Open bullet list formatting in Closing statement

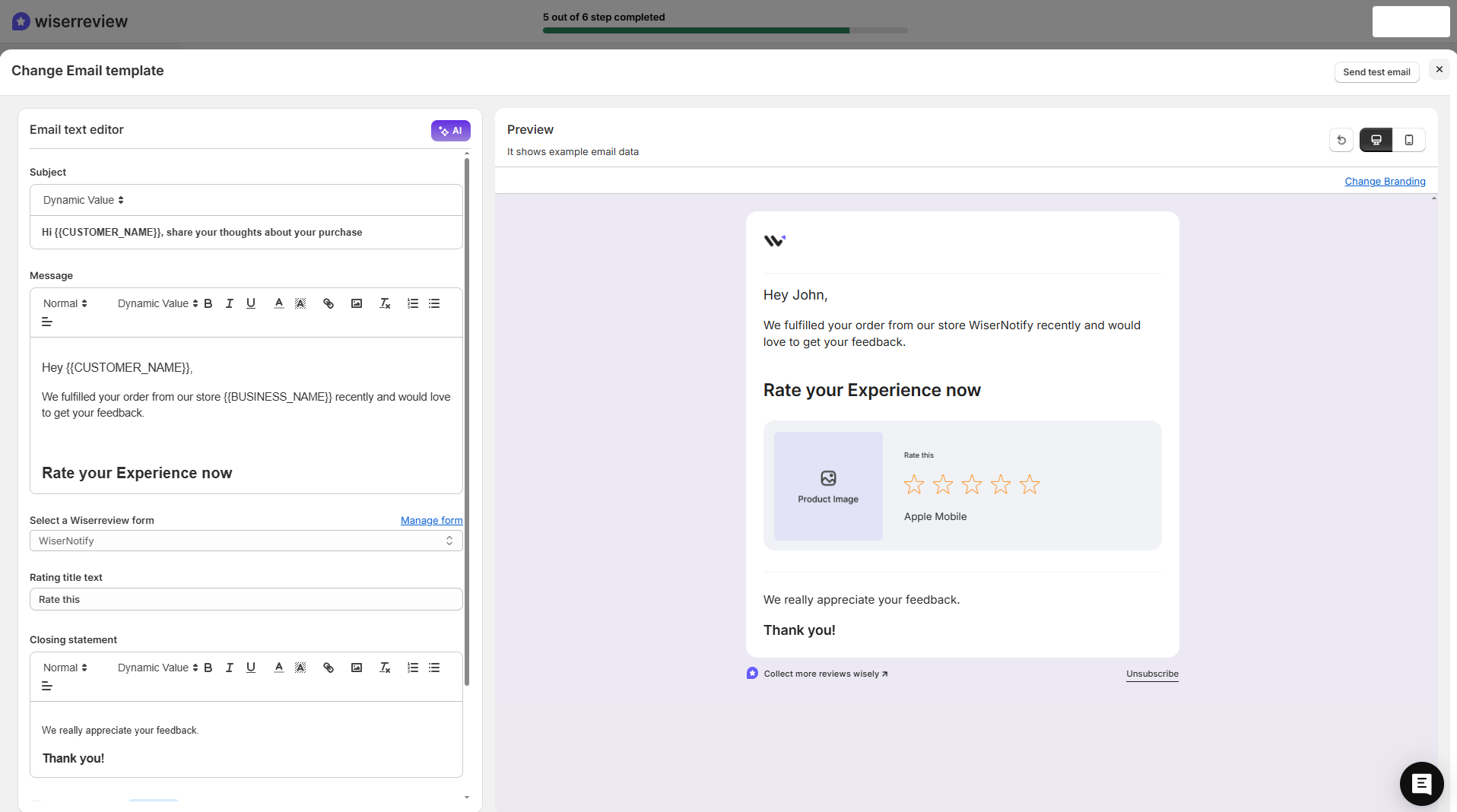[x=434, y=668]
